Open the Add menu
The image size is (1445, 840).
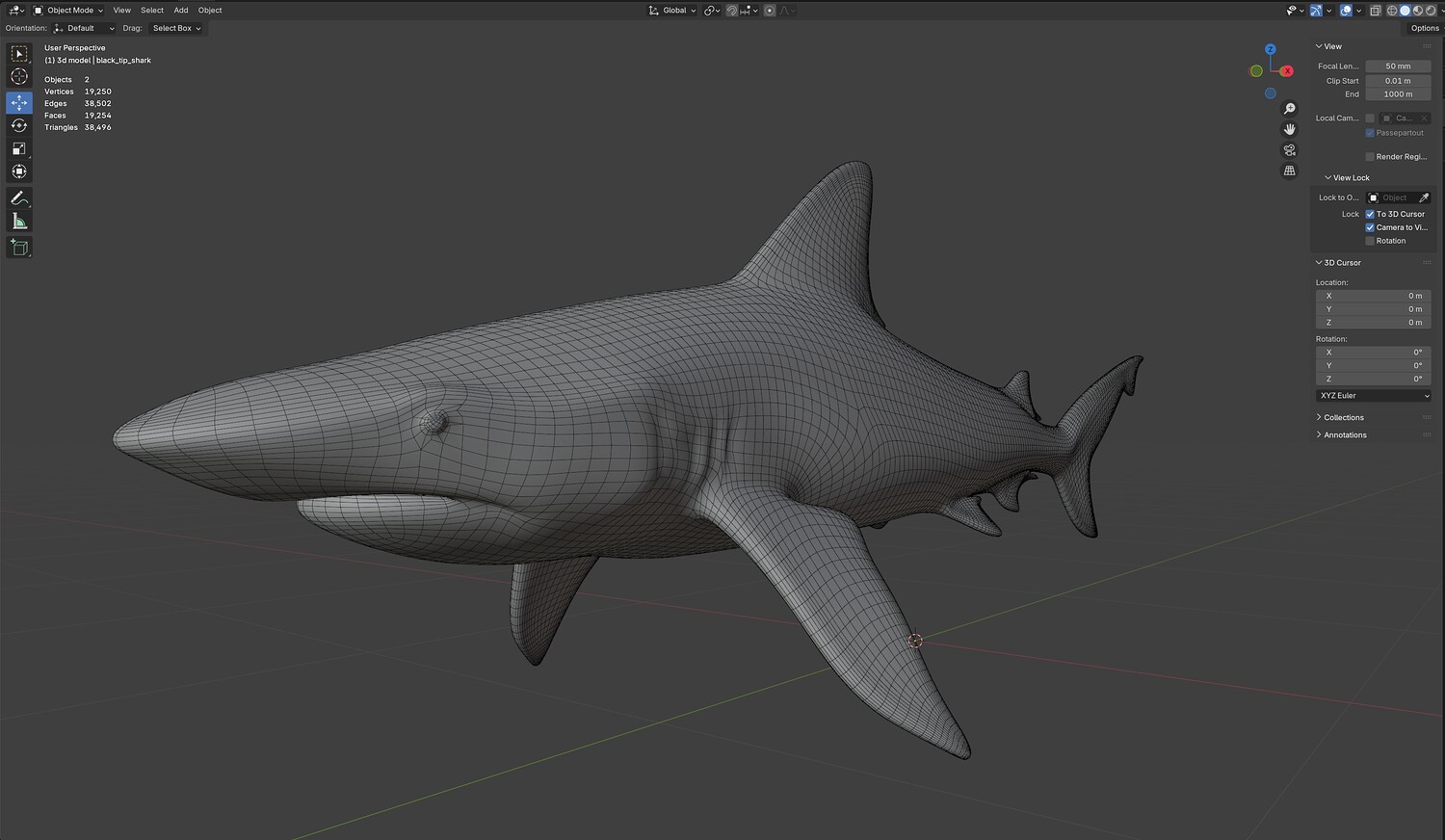tap(181, 11)
